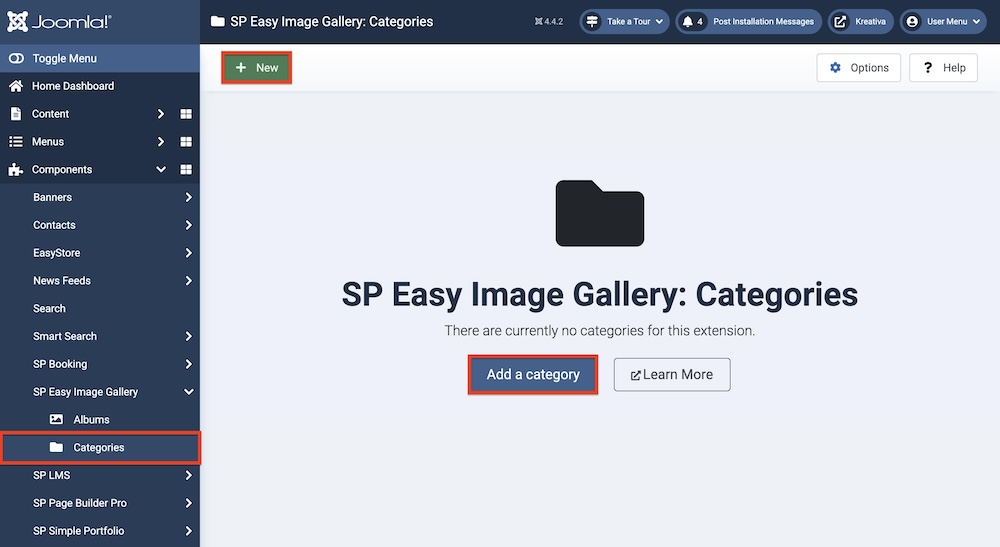
Task: Expand SP Simple Portfolio chevron
Action: (x=188, y=531)
